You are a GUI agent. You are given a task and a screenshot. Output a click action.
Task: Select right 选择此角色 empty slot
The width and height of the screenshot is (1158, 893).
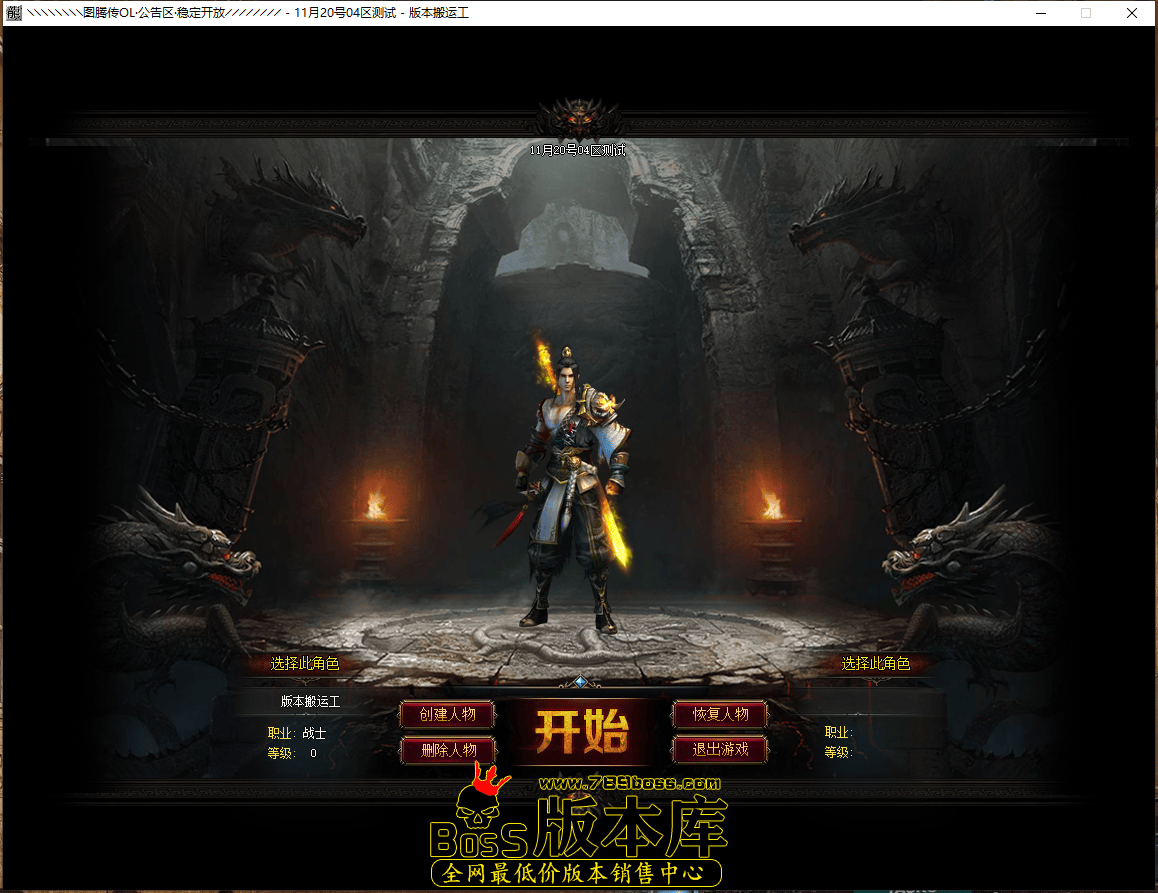click(x=875, y=663)
